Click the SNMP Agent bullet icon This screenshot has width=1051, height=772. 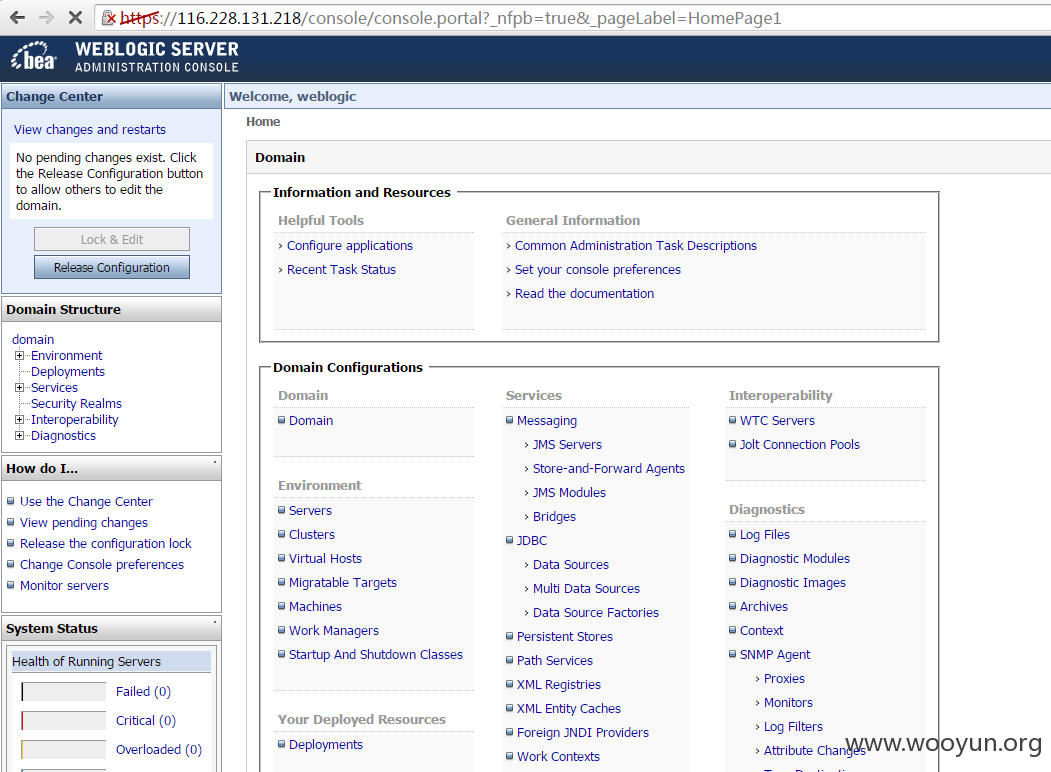tap(733, 654)
